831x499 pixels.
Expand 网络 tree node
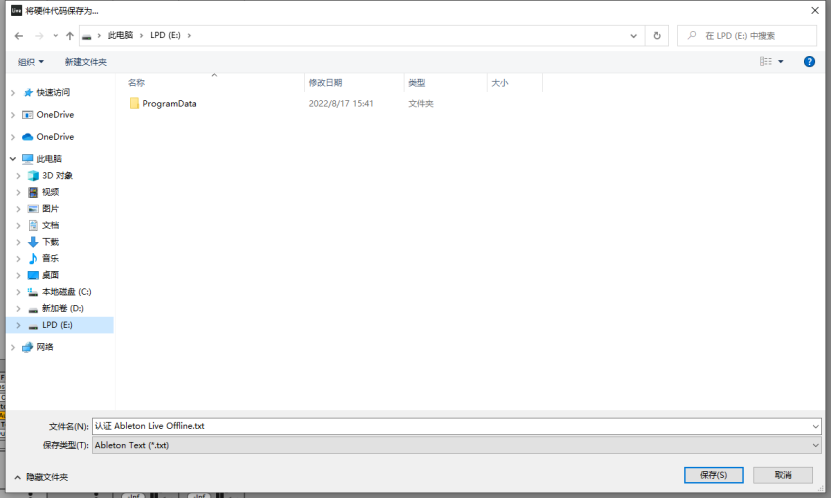coord(13,347)
